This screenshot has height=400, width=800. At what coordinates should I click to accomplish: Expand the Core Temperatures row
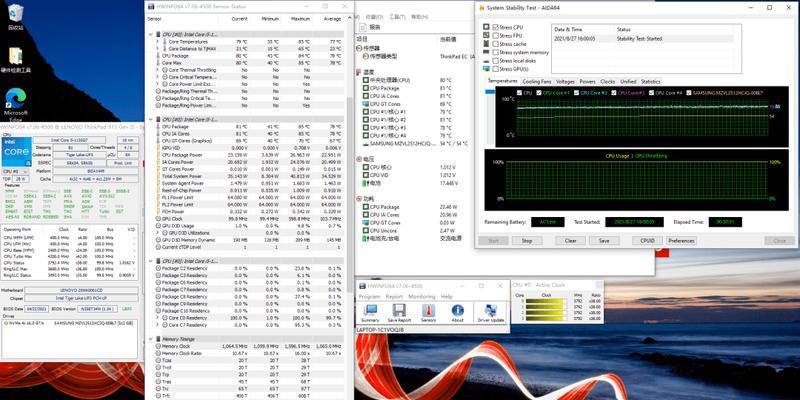[x=158, y=41]
